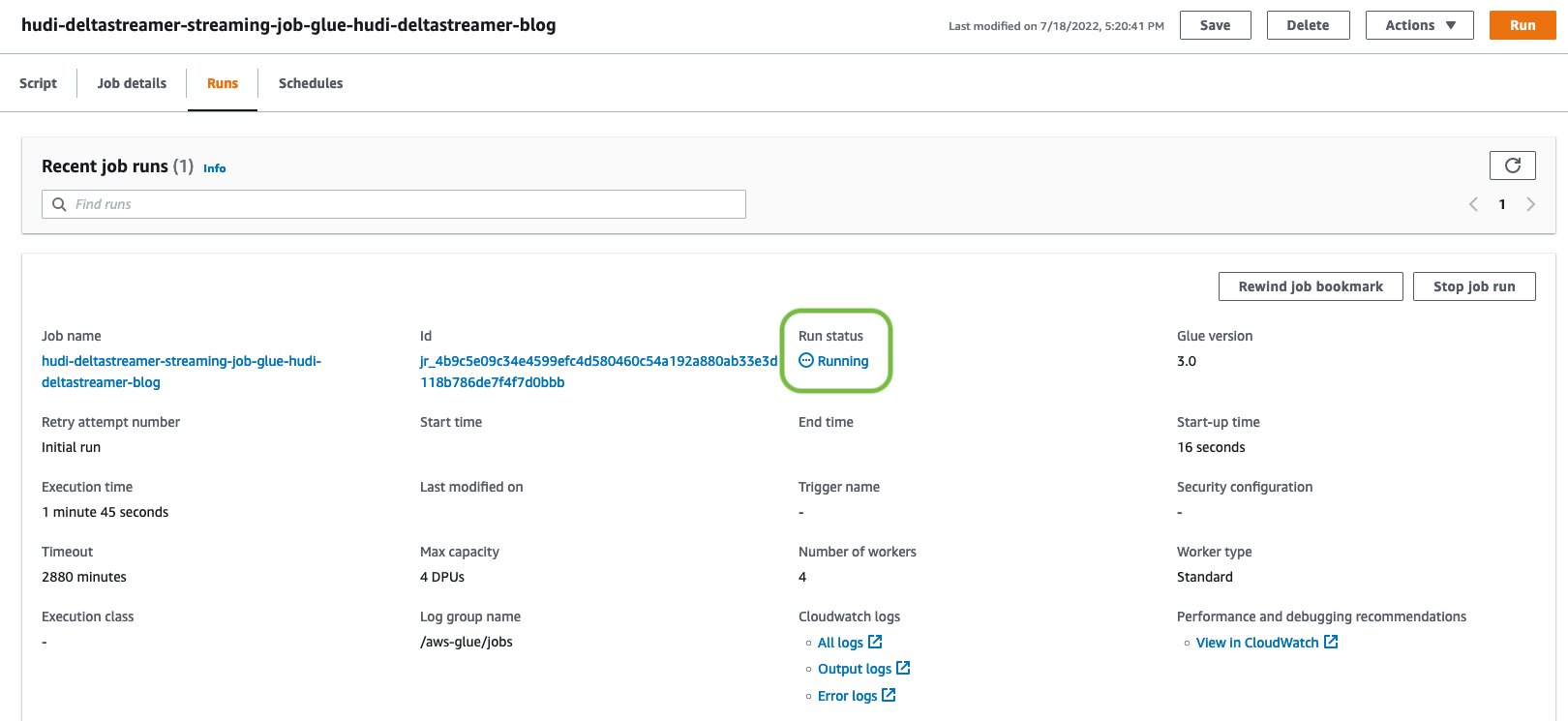Click the Delete button
This screenshot has height=721, width=1568.
pyautogui.click(x=1308, y=25)
